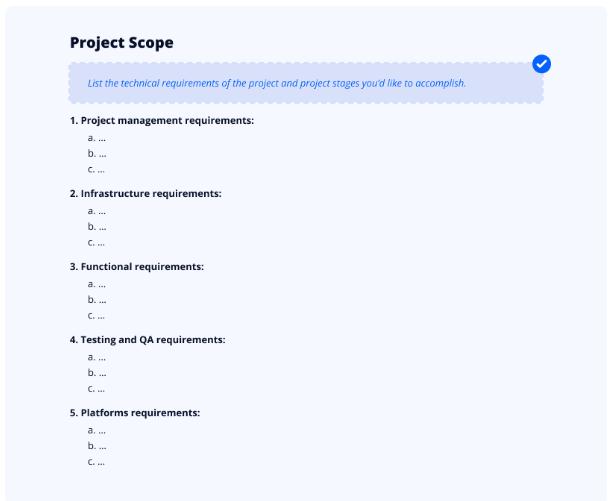Click item a under Functional requirements

tap(97, 284)
